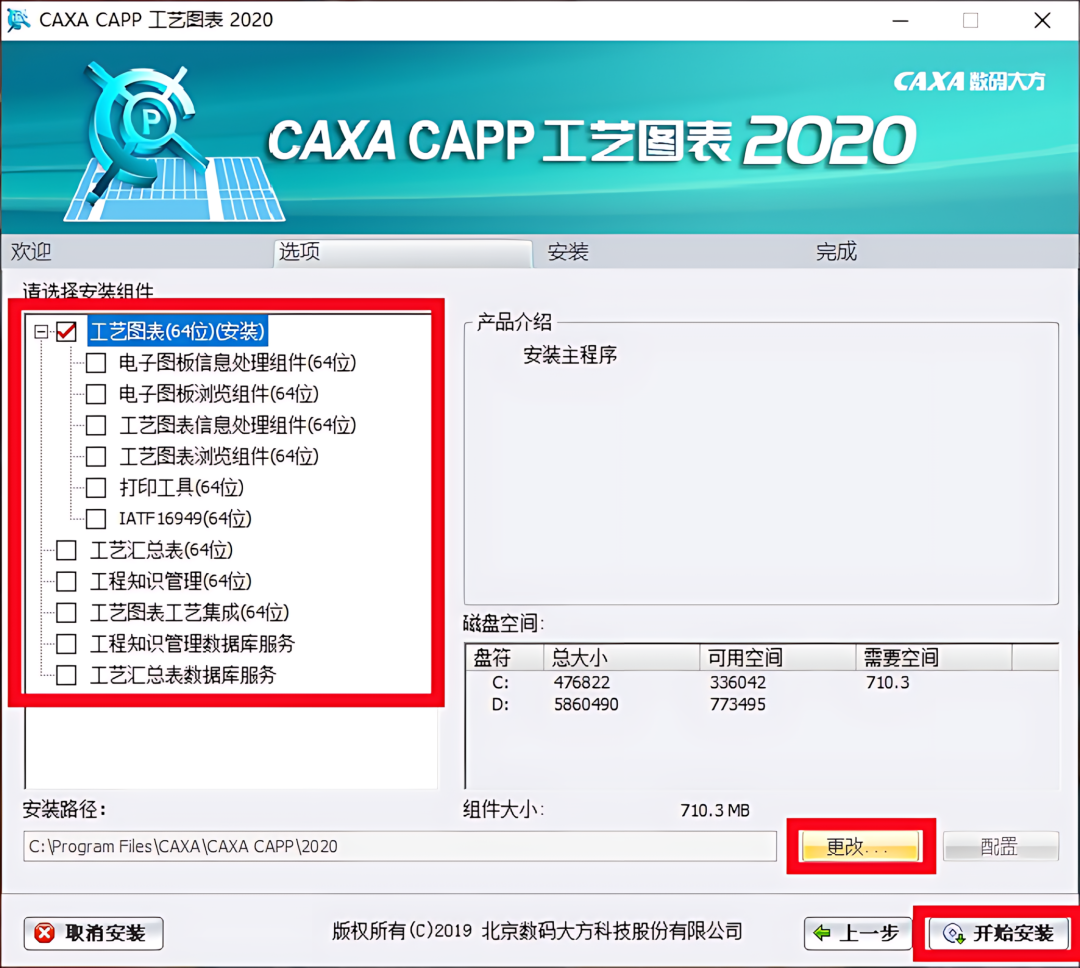Click the CAXA数码大方 brand logo
1080x968 pixels.
pos(969,81)
